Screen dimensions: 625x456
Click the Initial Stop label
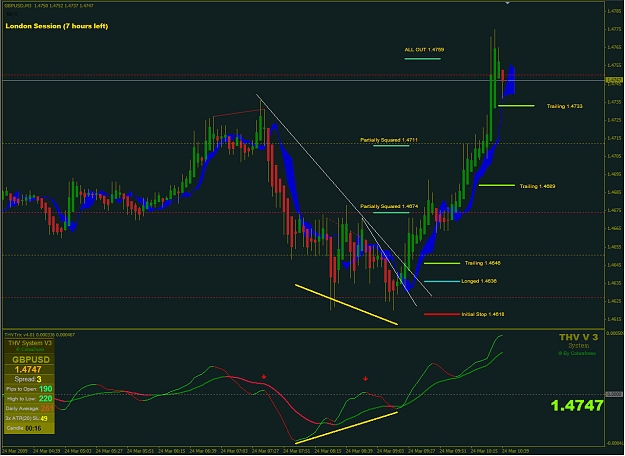coord(483,314)
